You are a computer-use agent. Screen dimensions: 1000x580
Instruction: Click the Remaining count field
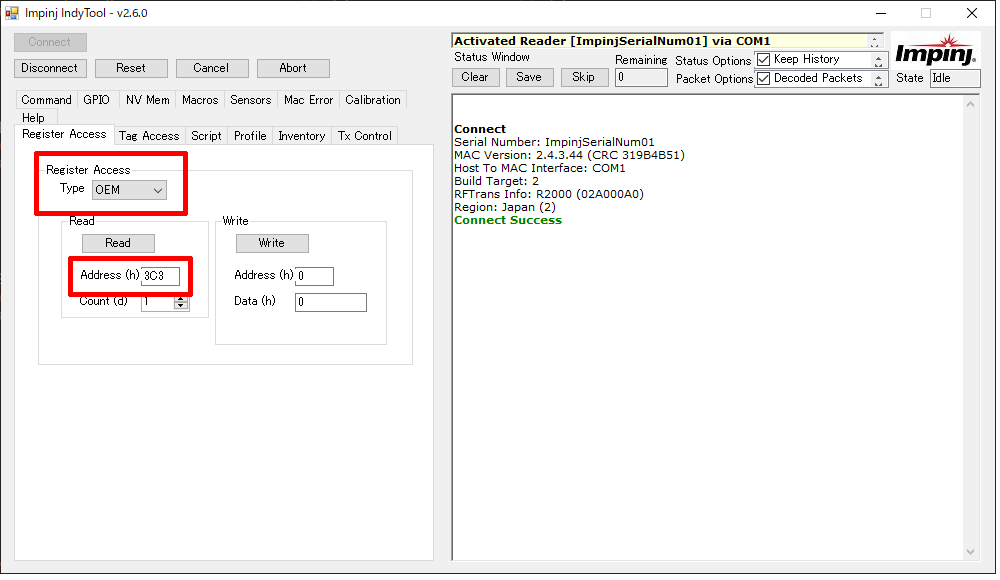click(642, 78)
